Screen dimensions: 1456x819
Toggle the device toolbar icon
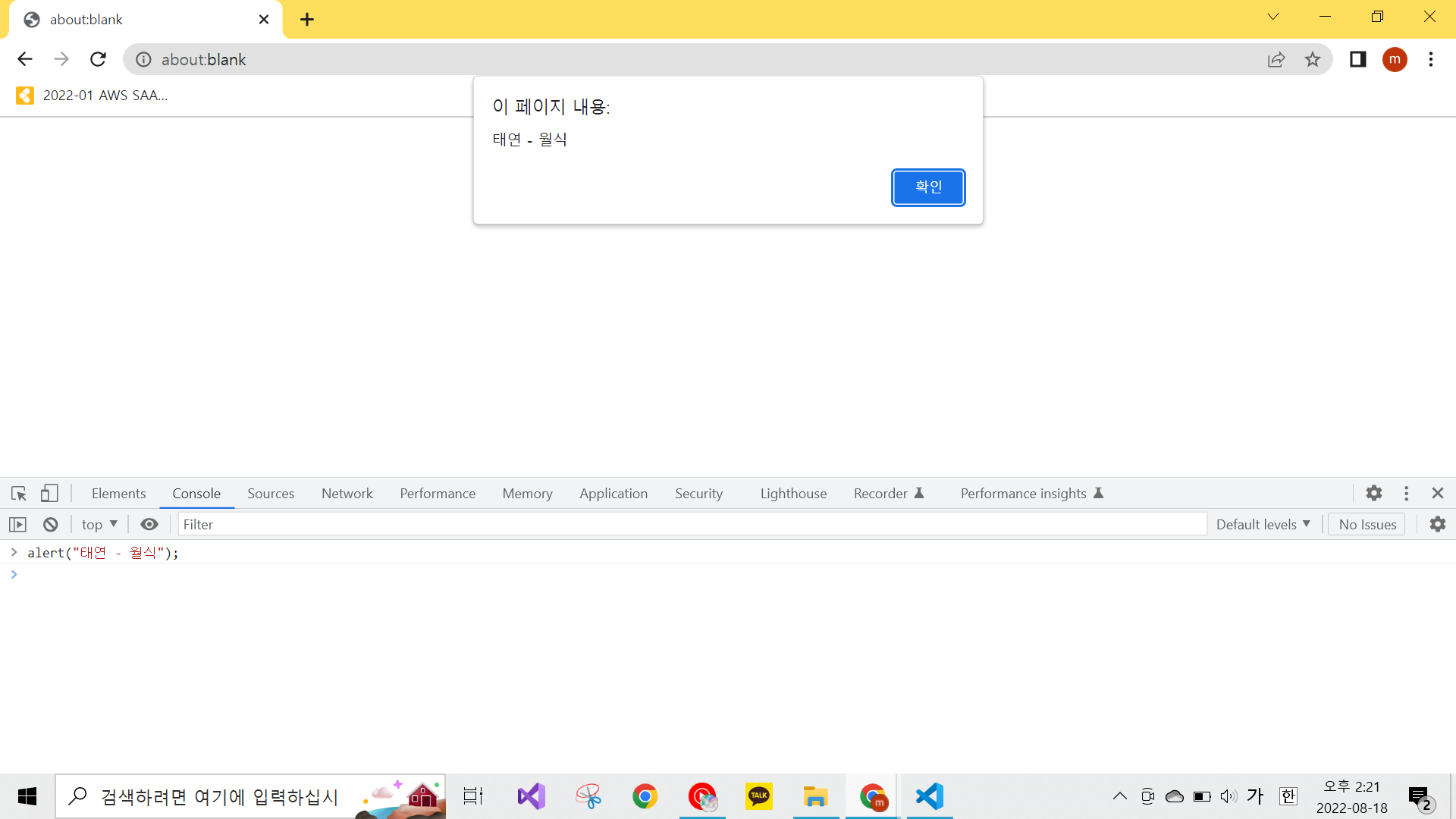49,494
